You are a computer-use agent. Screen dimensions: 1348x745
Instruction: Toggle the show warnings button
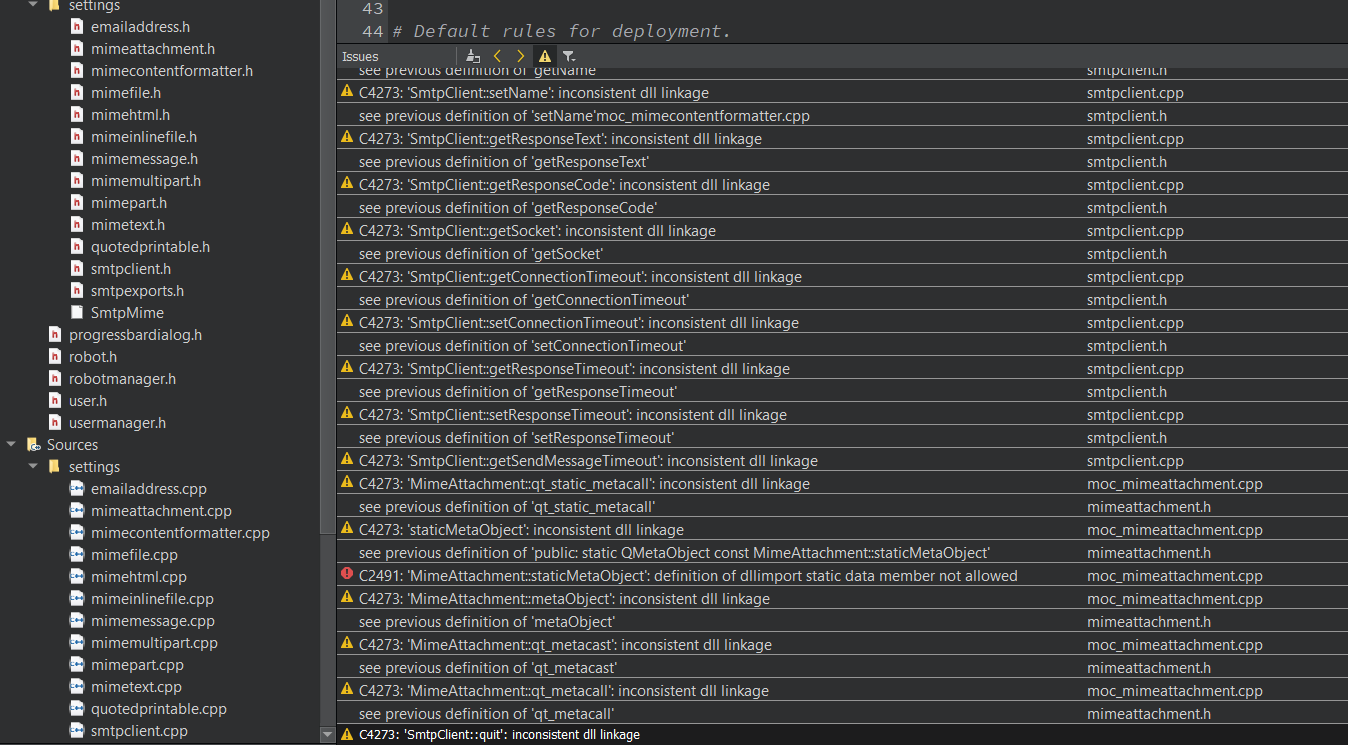coord(545,56)
